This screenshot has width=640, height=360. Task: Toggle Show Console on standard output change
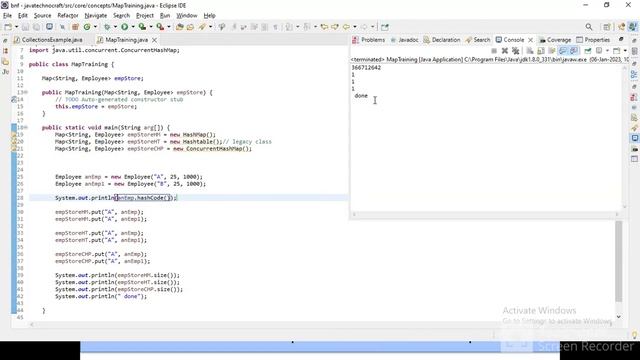click(563, 51)
